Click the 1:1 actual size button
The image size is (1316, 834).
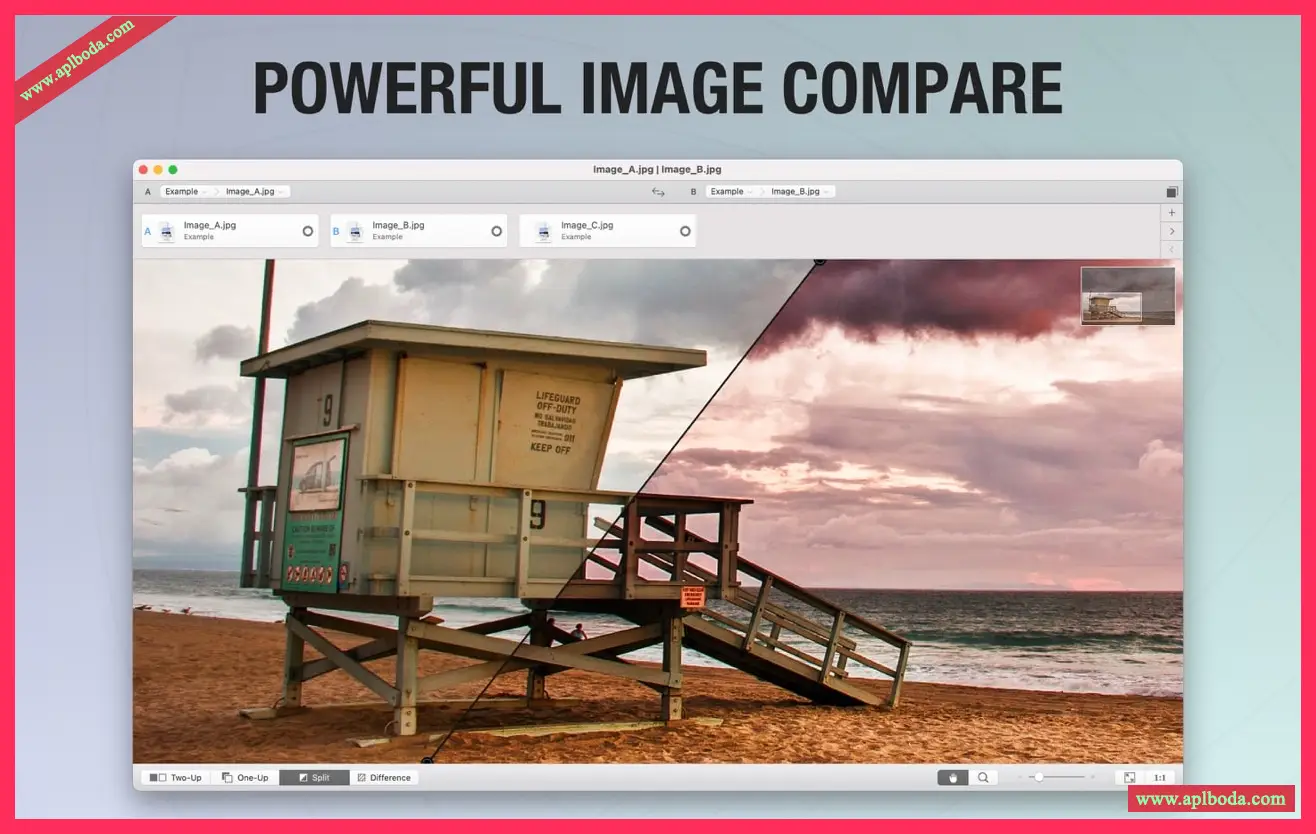pyautogui.click(x=1160, y=777)
